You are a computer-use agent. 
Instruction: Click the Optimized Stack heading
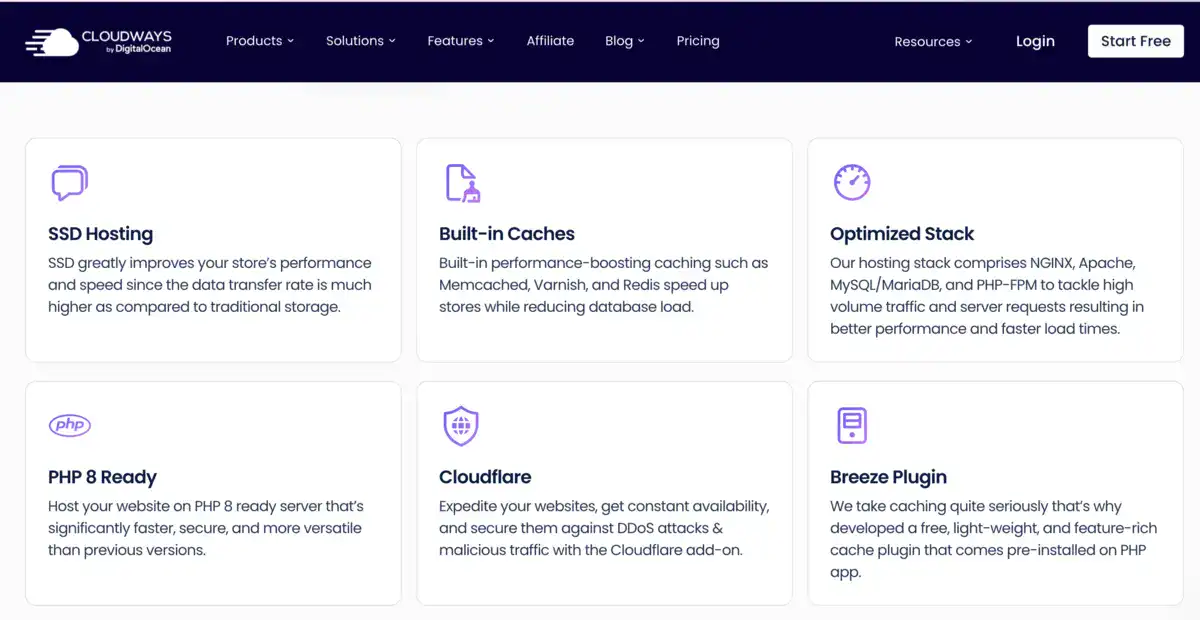[x=902, y=234]
